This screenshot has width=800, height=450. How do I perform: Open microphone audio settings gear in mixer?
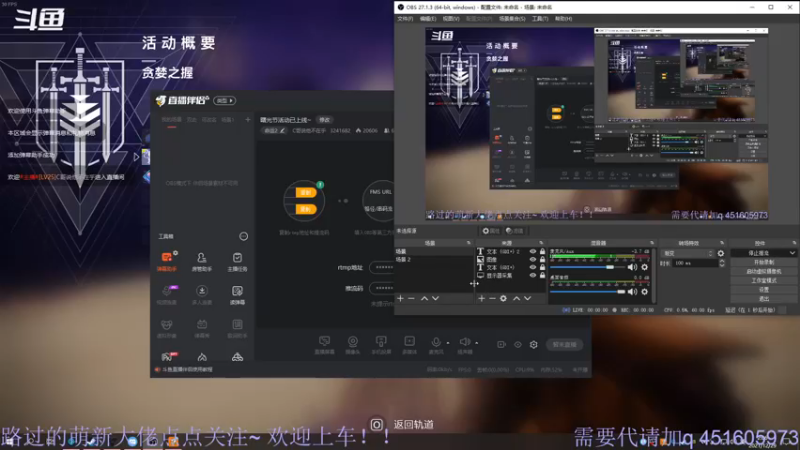(x=645, y=267)
